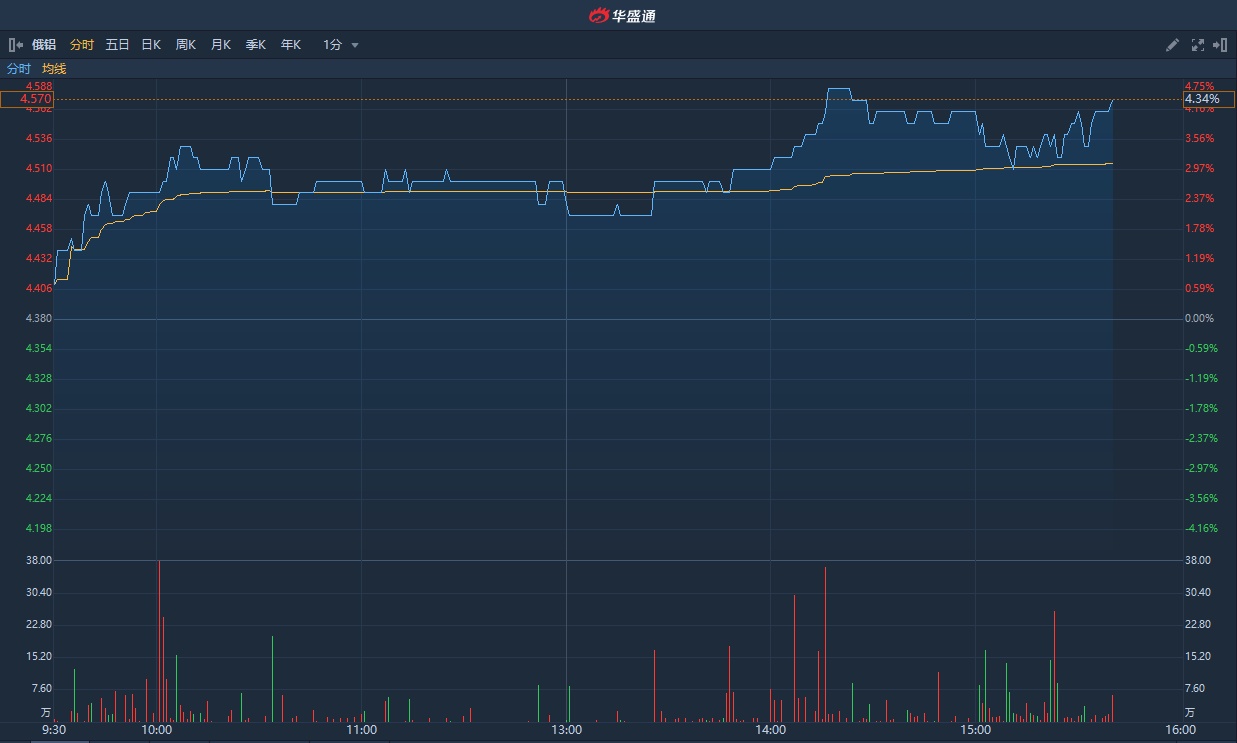The image size is (1237, 743).
Task: Click the 华盛通 logo in title bar
Action: click(x=622, y=15)
